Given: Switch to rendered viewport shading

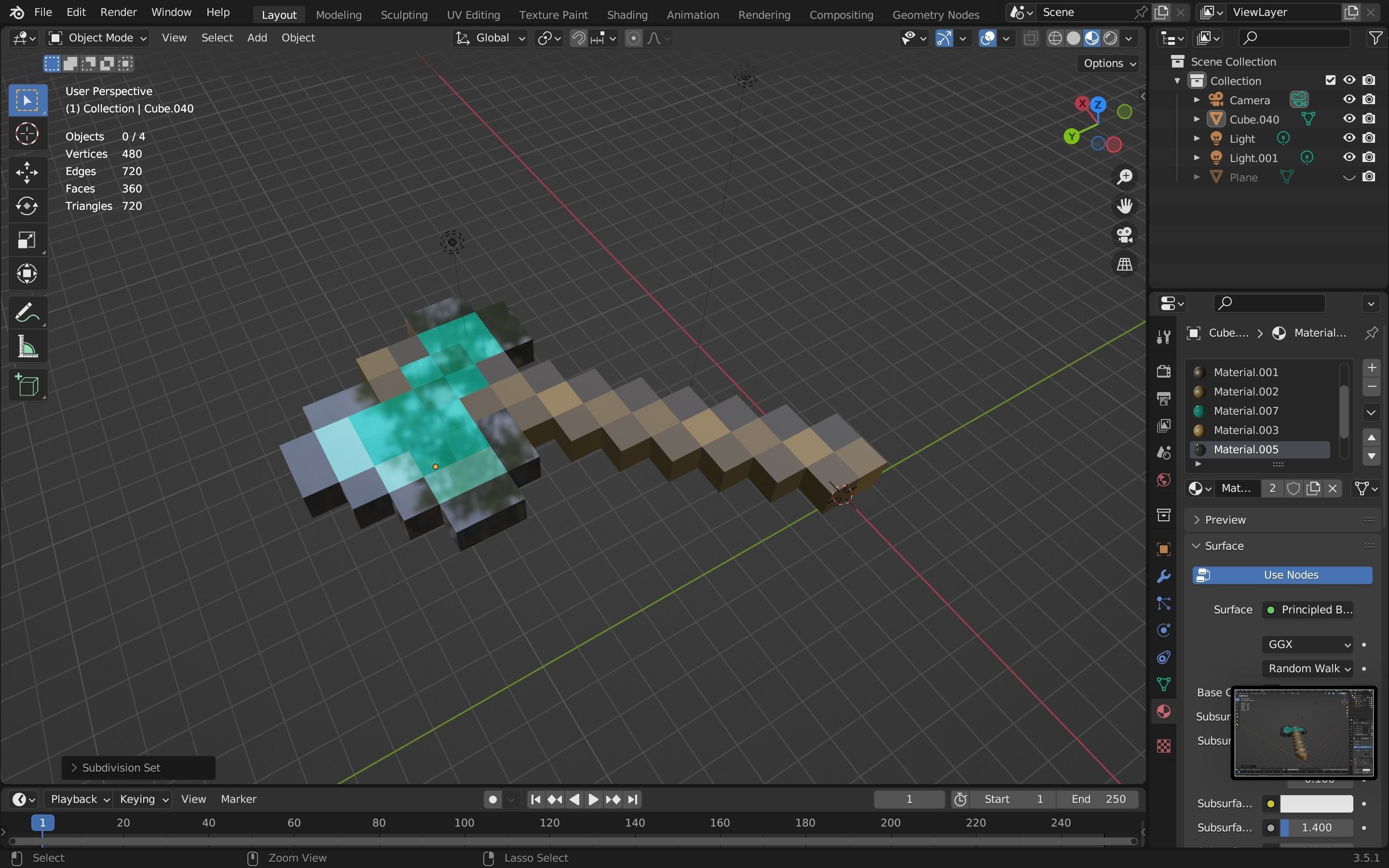Looking at the screenshot, I should pyautogui.click(x=1110, y=39).
